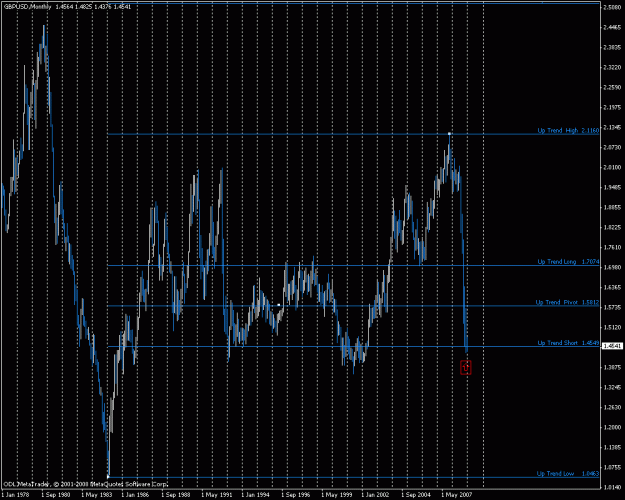Click the 1 Sep 1996 date label

(296, 495)
